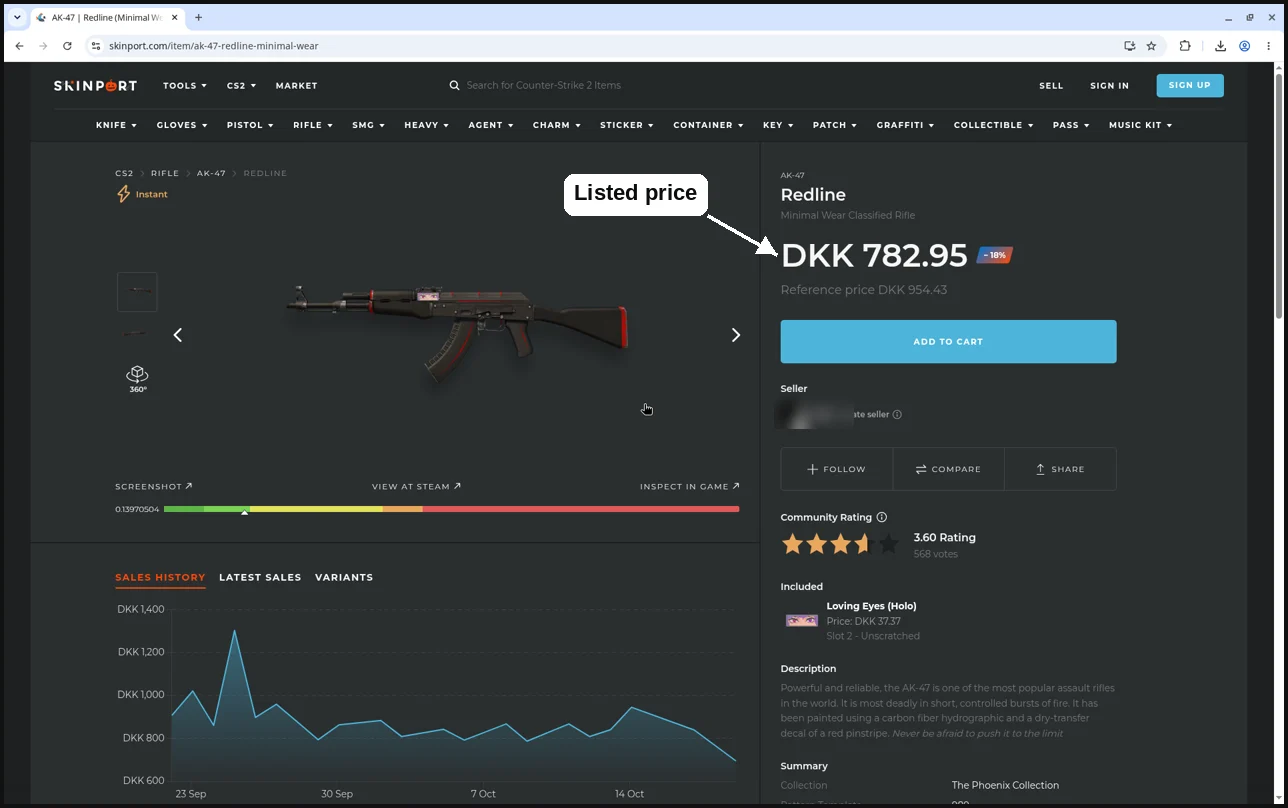The image size is (1288, 808).
Task: Click the search magnifier icon
Action: (455, 86)
